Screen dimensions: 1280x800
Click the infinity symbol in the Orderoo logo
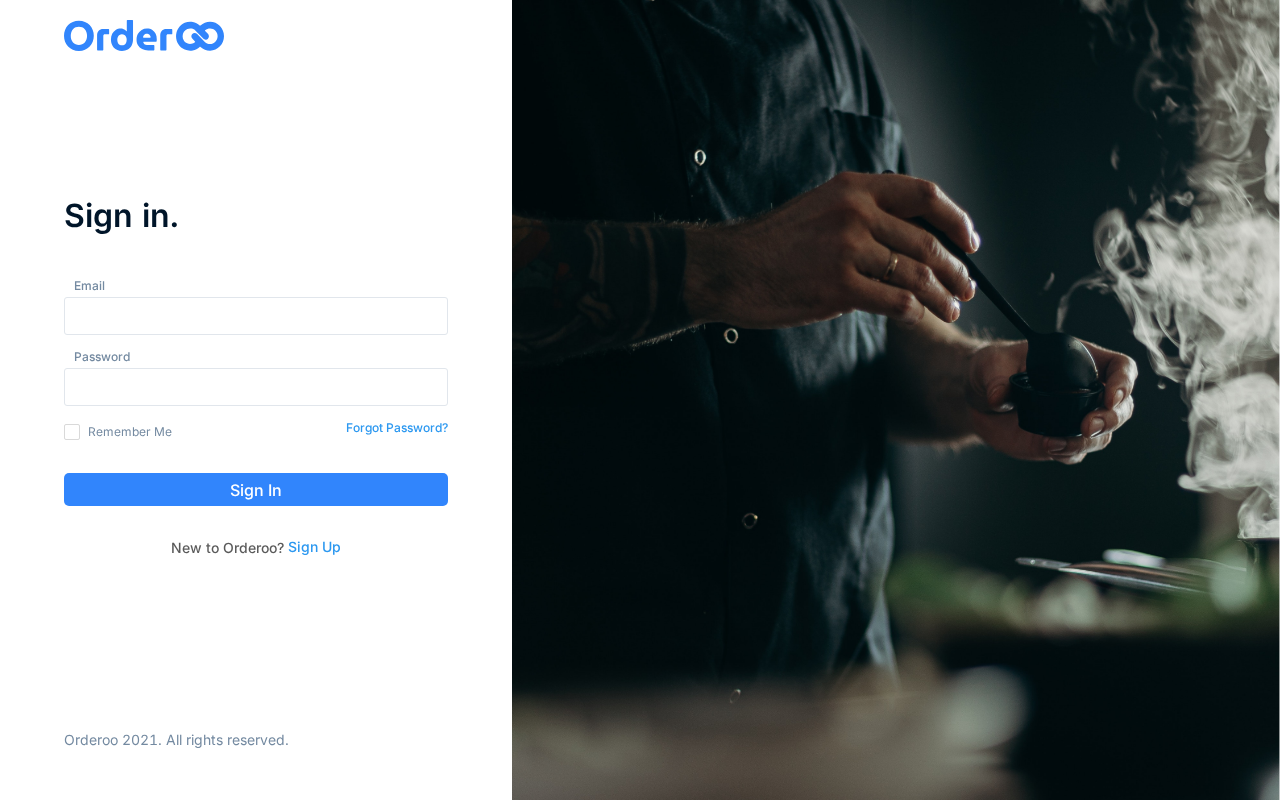tap(200, 37)
